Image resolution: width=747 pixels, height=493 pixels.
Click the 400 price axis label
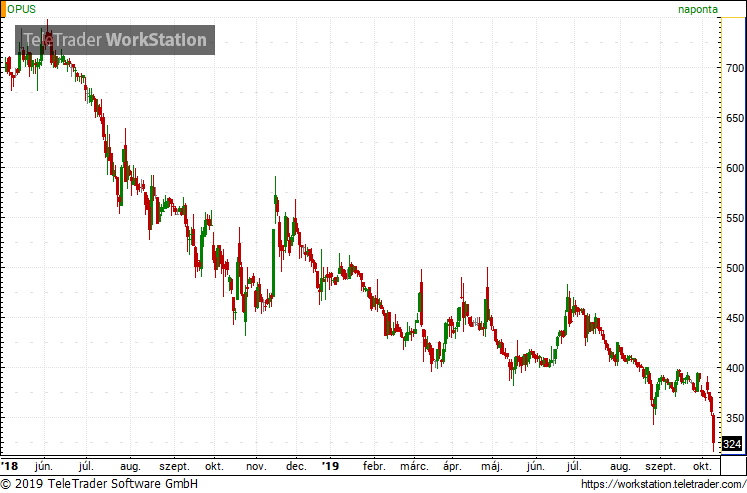pyautogui.click(x=735, y=368)
